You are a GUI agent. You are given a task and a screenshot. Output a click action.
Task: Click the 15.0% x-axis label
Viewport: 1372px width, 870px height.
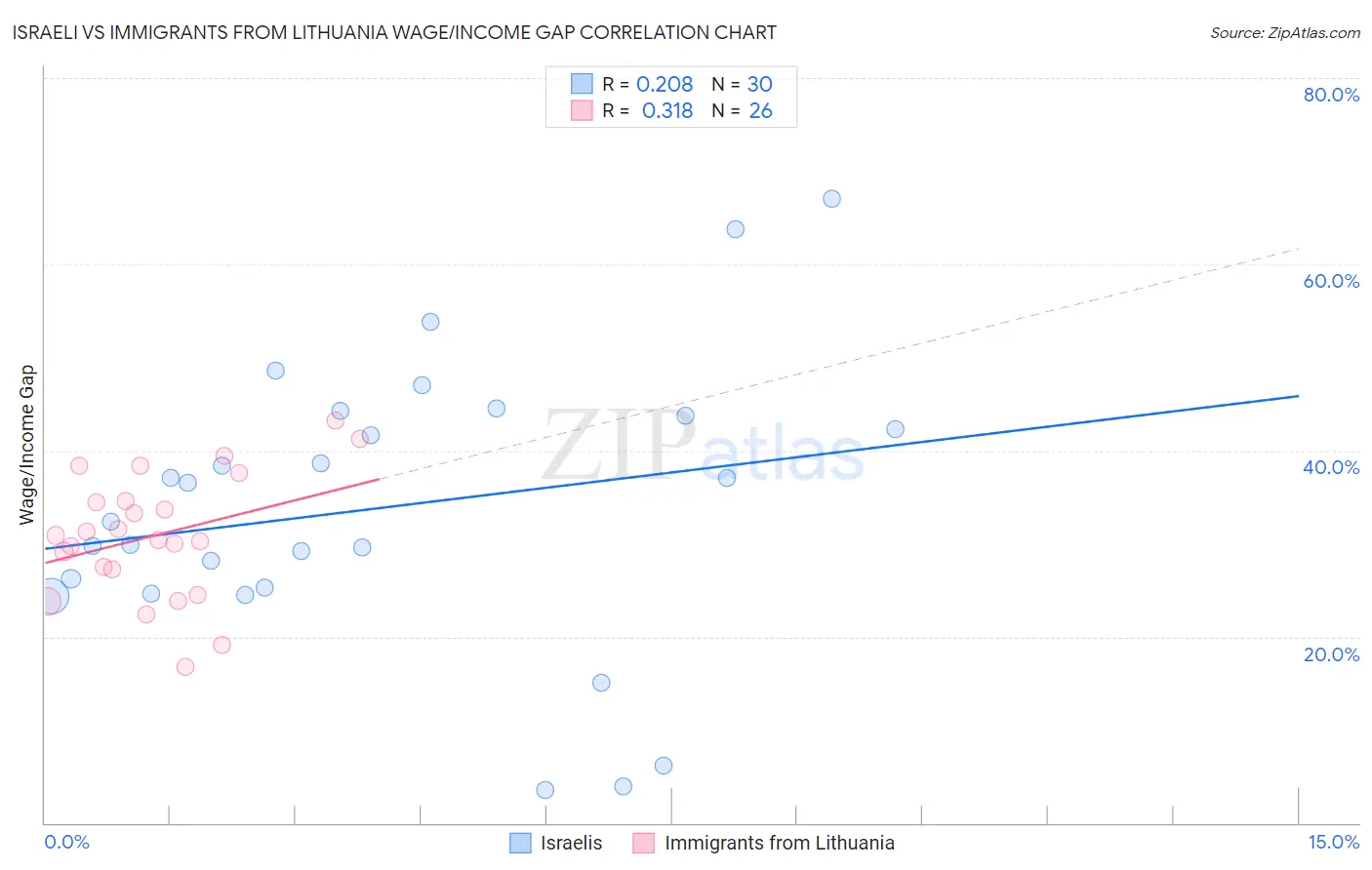(x=1333, y=842)
